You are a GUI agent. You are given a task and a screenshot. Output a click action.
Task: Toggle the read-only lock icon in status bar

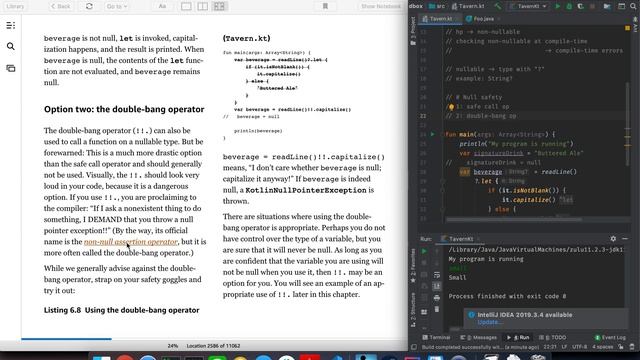621,347
